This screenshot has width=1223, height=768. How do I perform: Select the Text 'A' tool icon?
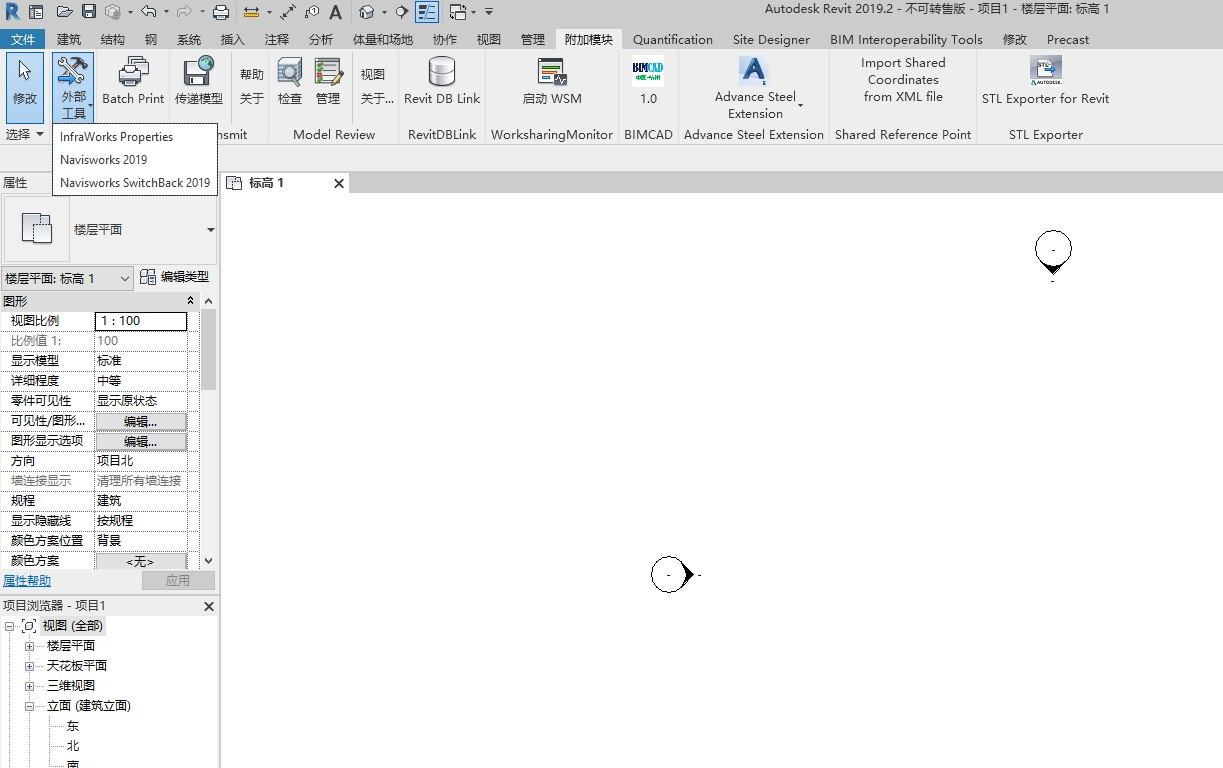(335, 12)
